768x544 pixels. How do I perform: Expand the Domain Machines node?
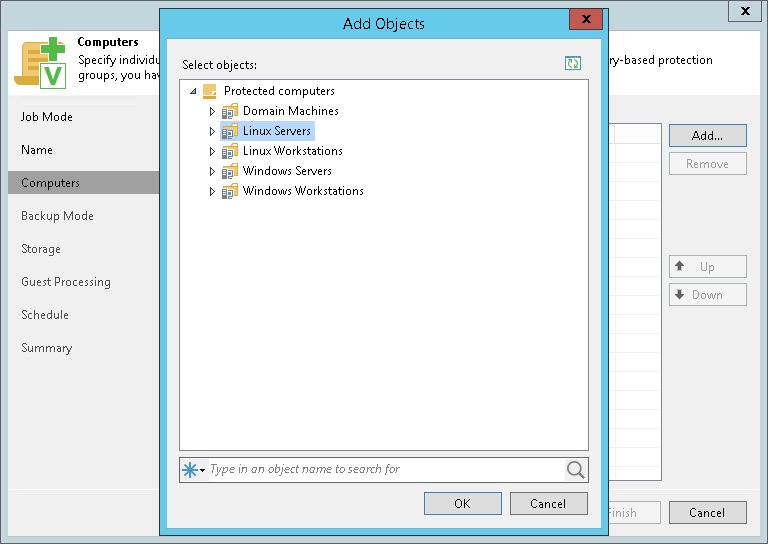[212, 112]
